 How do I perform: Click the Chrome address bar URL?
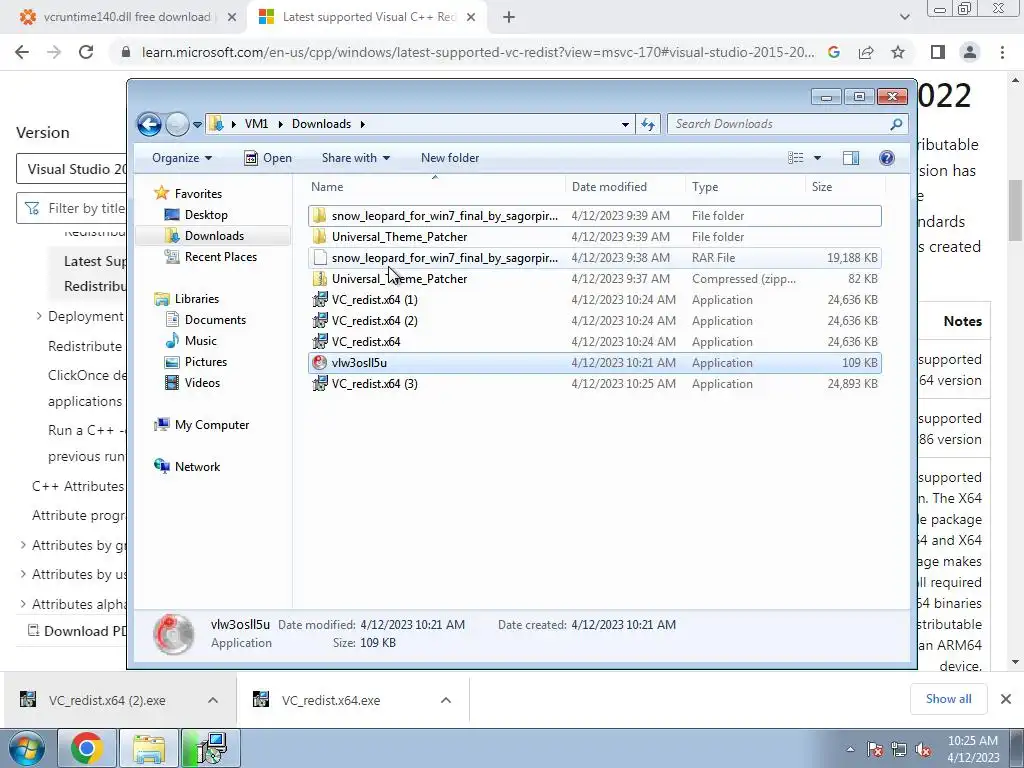(478, 52)
